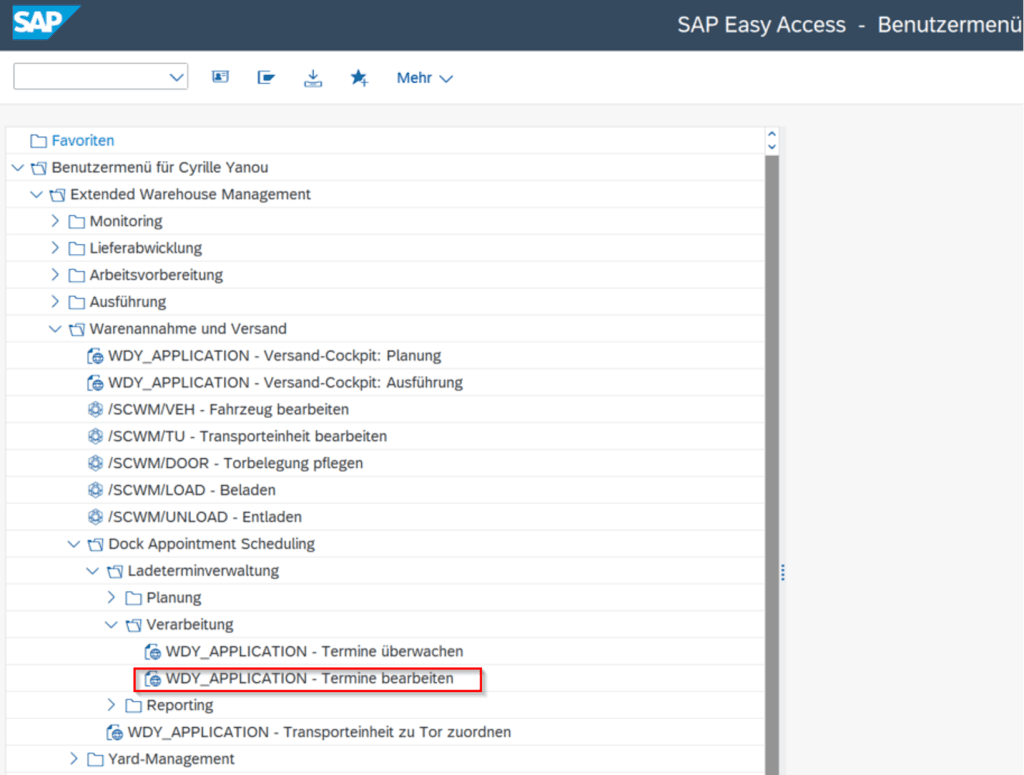
Task: Click the icon for Transporteinheit zu Tor zuordnen
Action: (114, 733)
